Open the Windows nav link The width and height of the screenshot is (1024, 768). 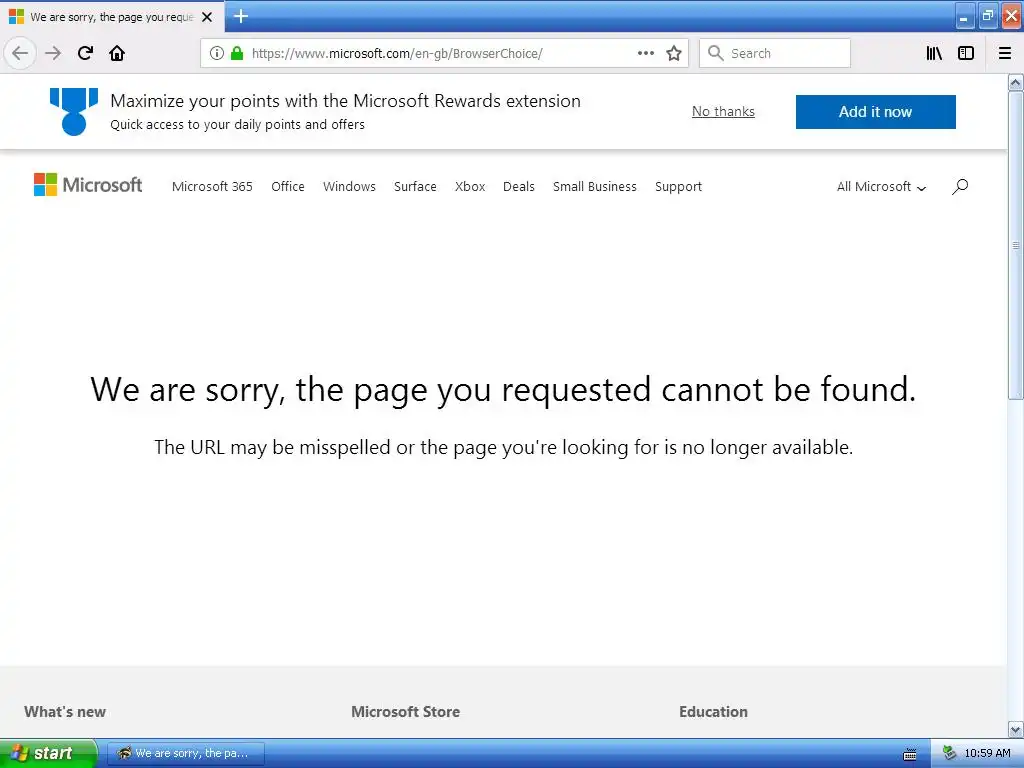click(x=349, y=187)
